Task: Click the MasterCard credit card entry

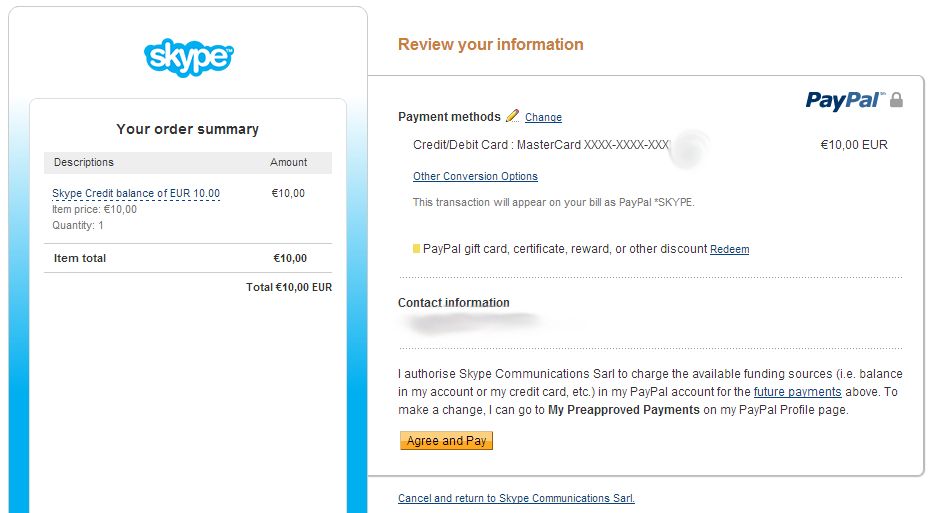Action: (x=541, y=145)
